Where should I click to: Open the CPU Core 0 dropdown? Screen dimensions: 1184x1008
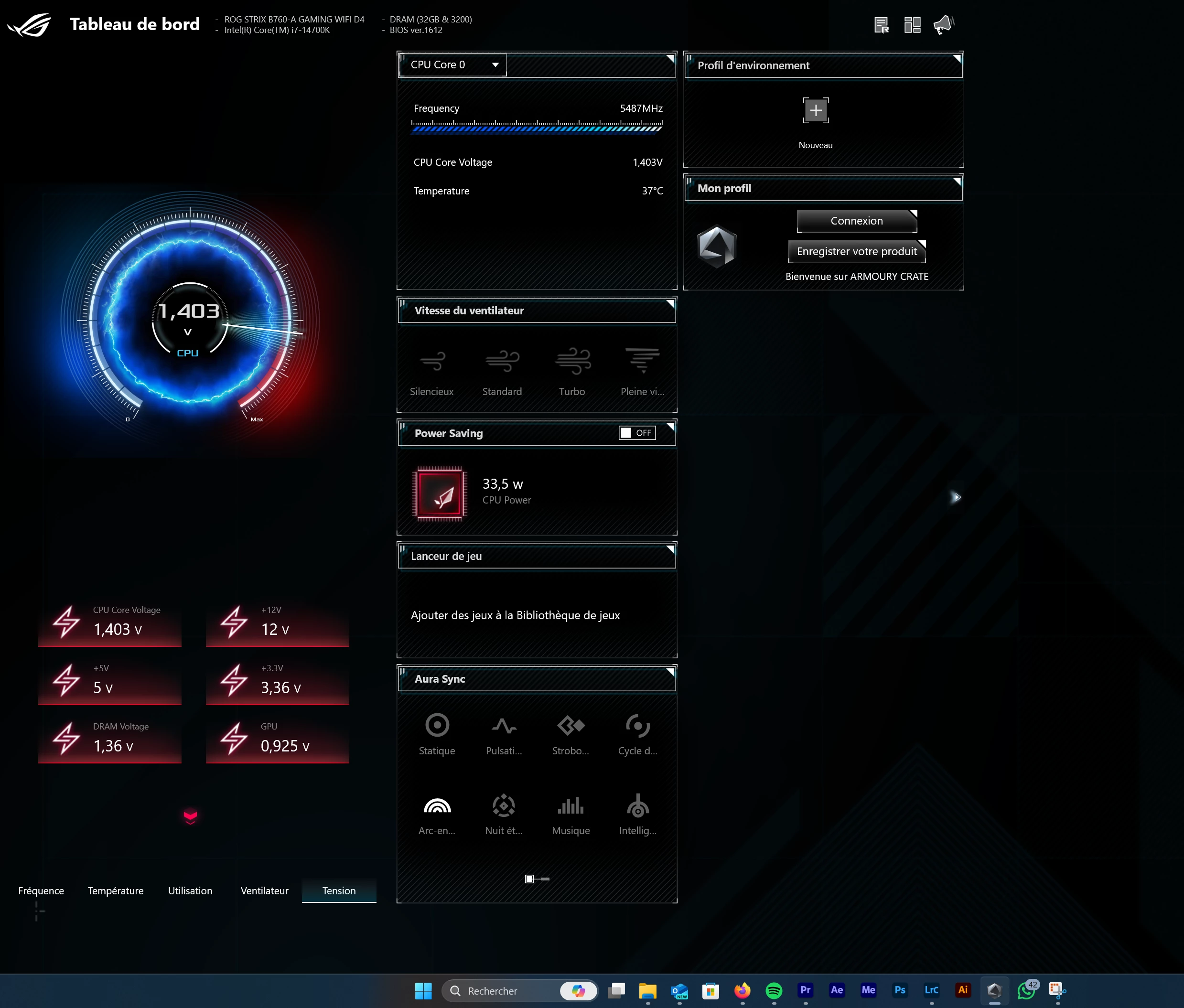[453, 64]
